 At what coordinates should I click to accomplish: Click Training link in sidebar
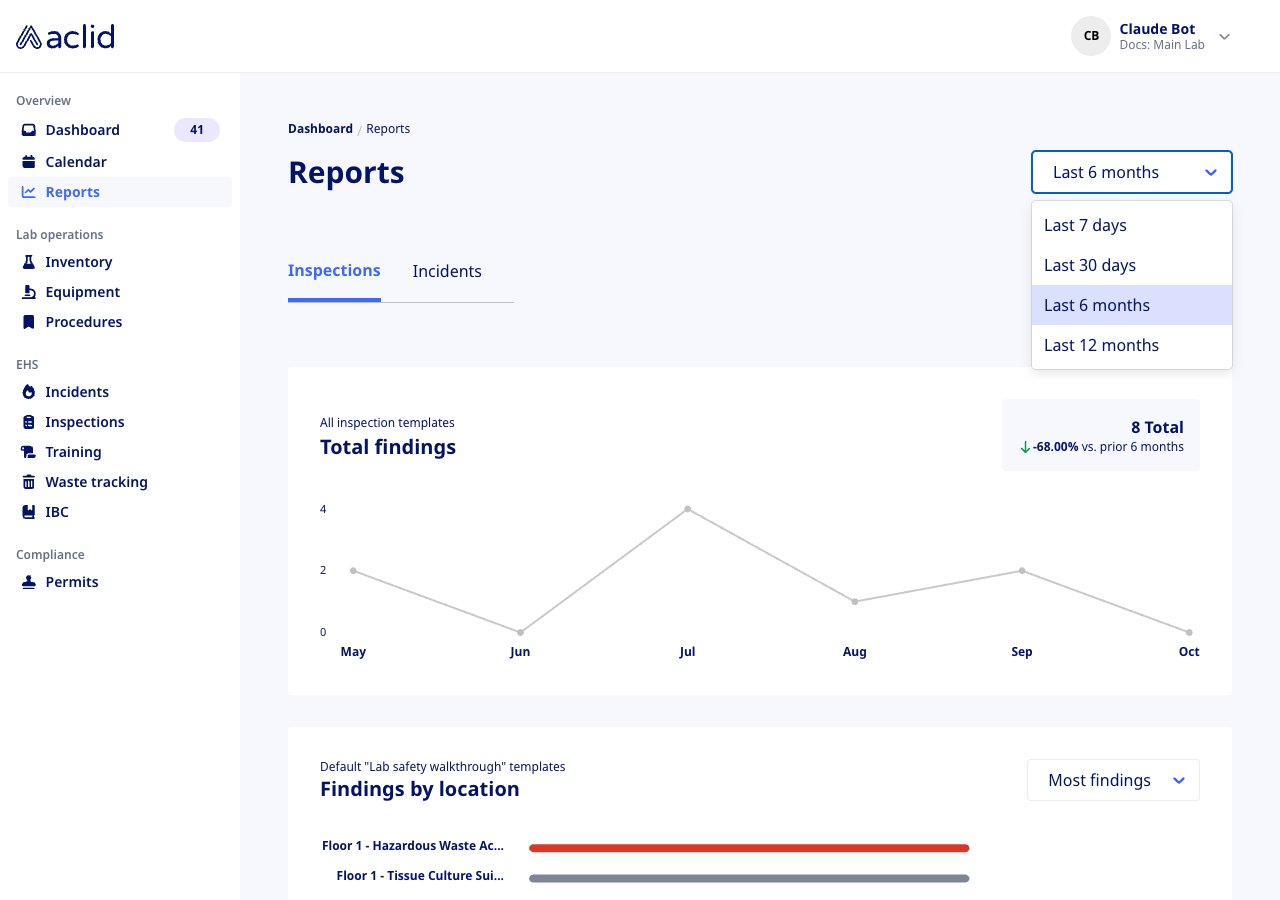[x=73, y=452]
